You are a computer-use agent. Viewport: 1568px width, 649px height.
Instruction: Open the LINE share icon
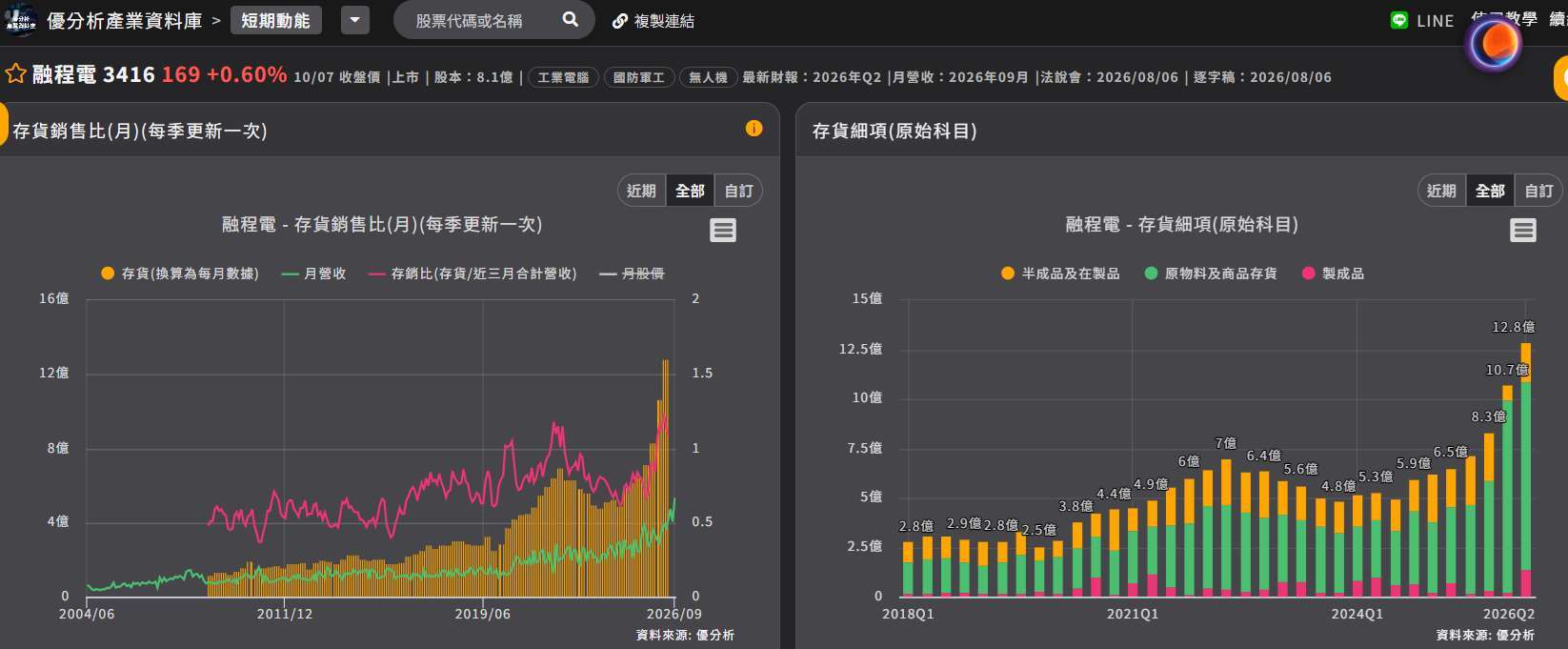point(1398,20)
